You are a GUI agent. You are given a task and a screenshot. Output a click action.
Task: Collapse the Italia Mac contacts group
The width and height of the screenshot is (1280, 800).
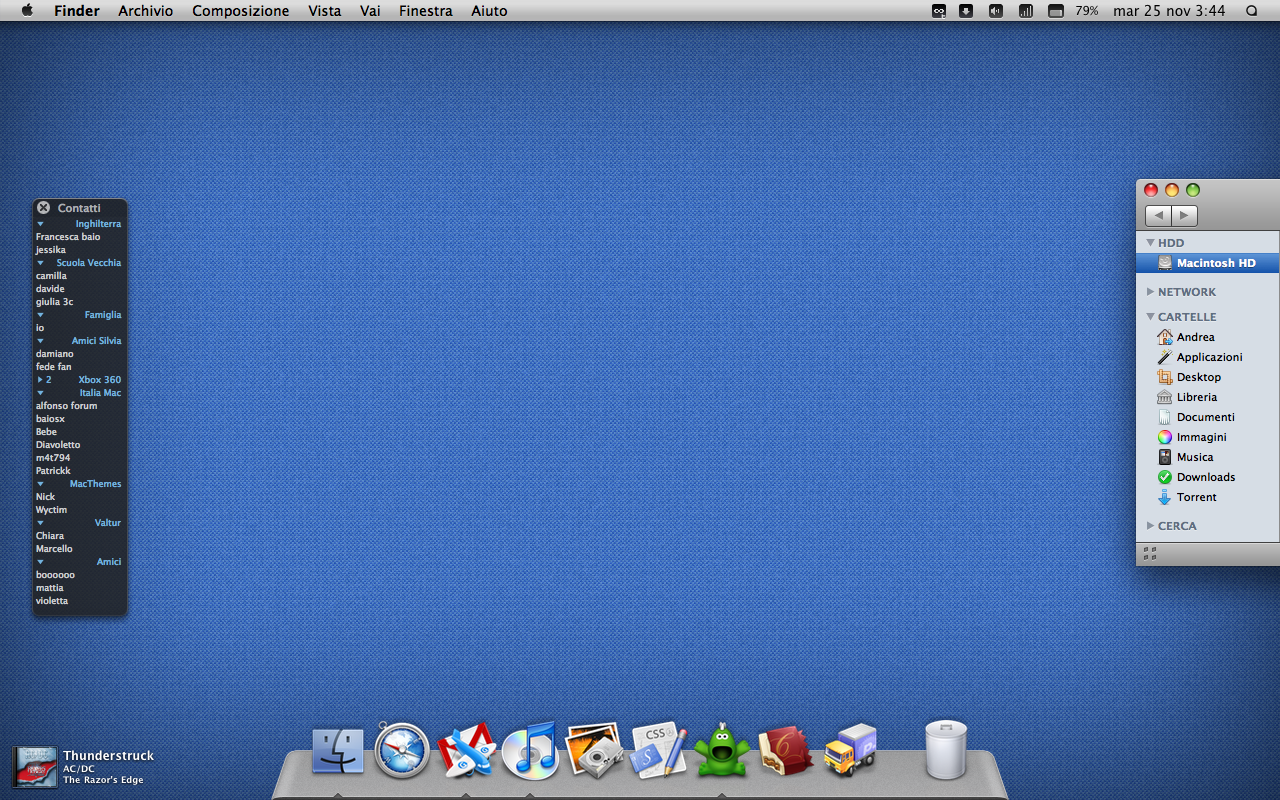pyautogui.click(x=41, y=393)
